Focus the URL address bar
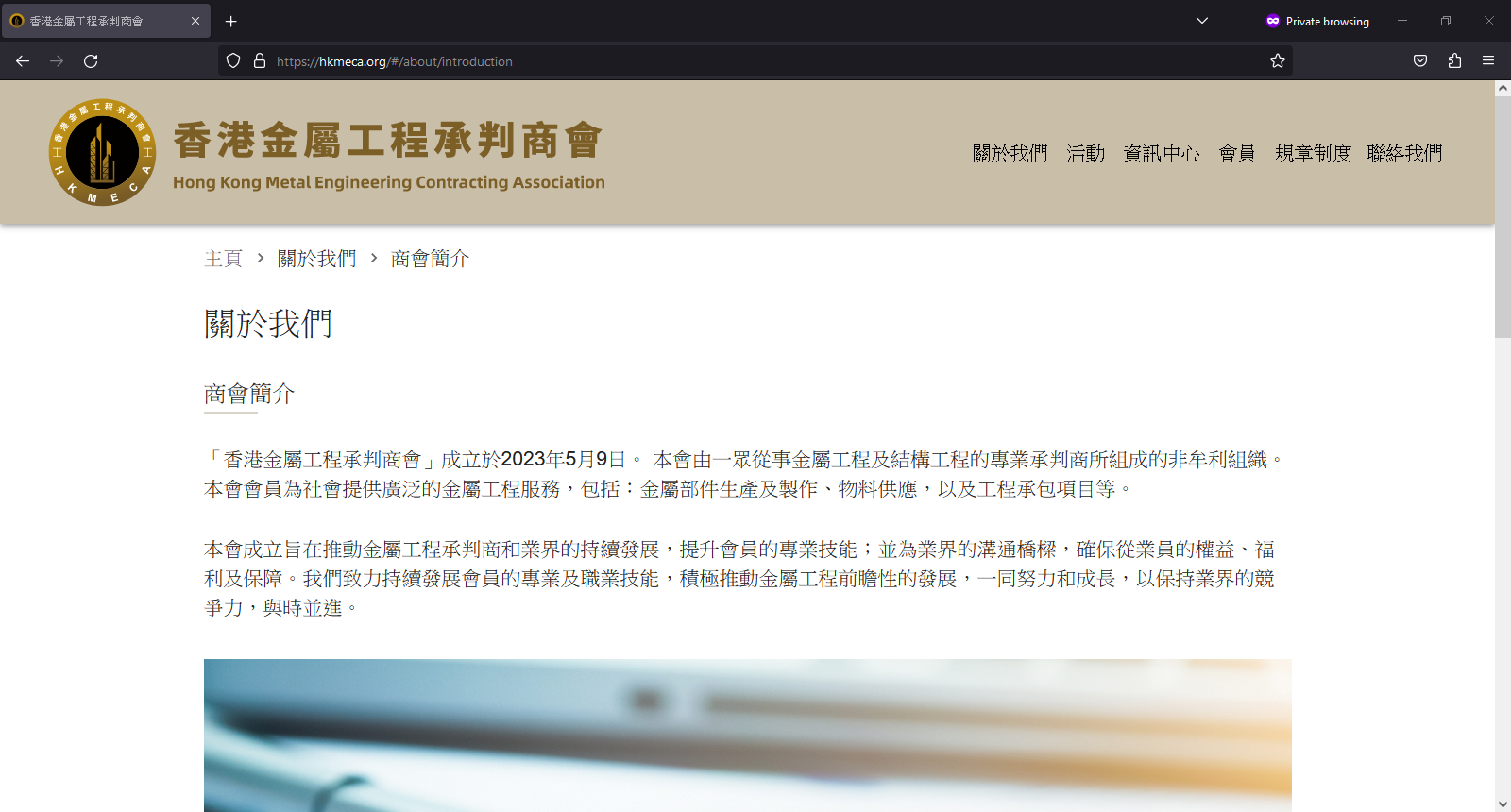This screenshot has width=1511, height=812. [755, 61]
